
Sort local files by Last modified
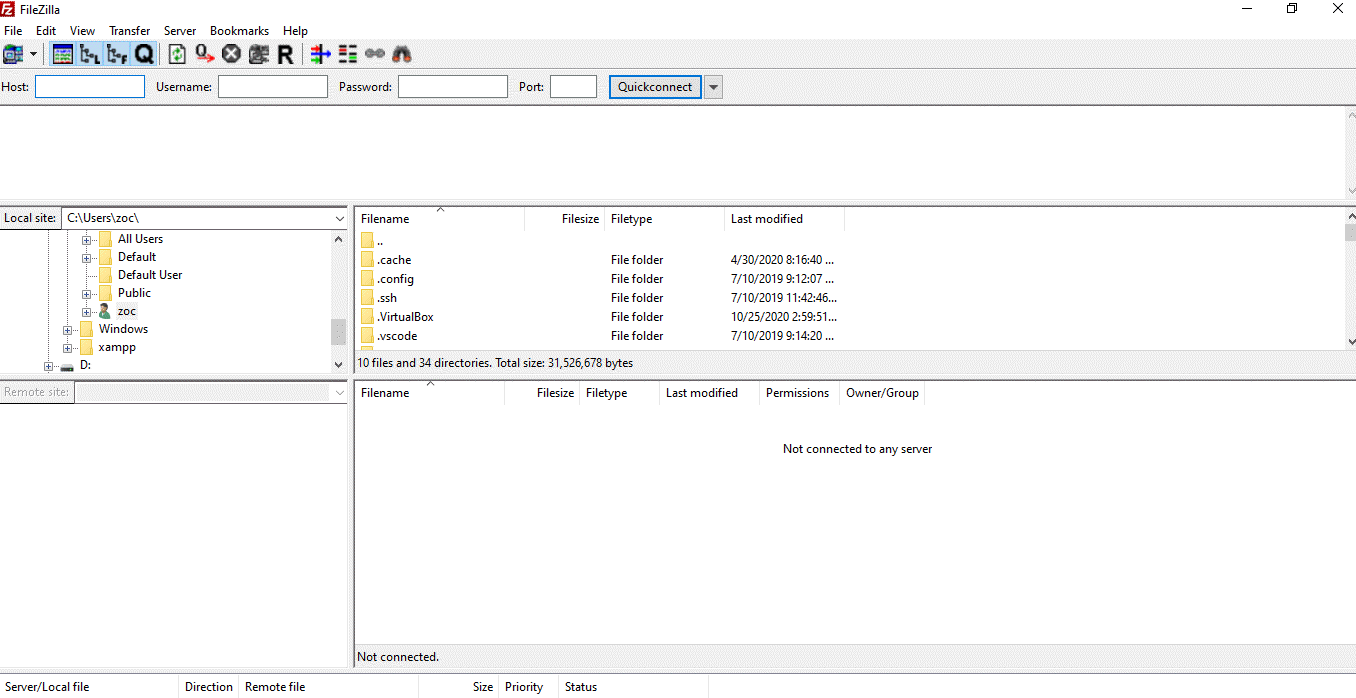click(x=766, y=219)
